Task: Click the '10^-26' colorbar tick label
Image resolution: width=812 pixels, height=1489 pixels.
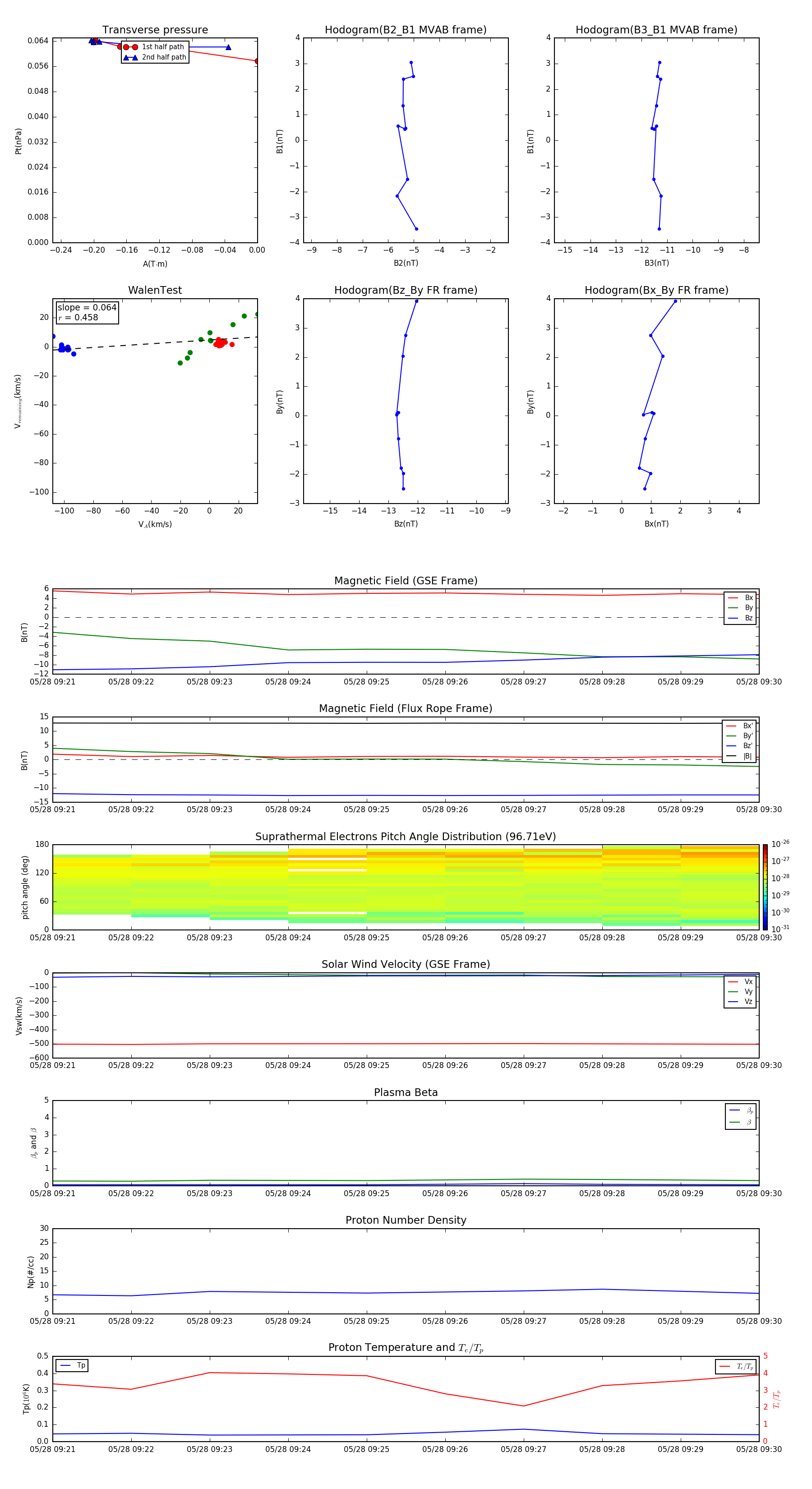Action: [x=780, y=844]
